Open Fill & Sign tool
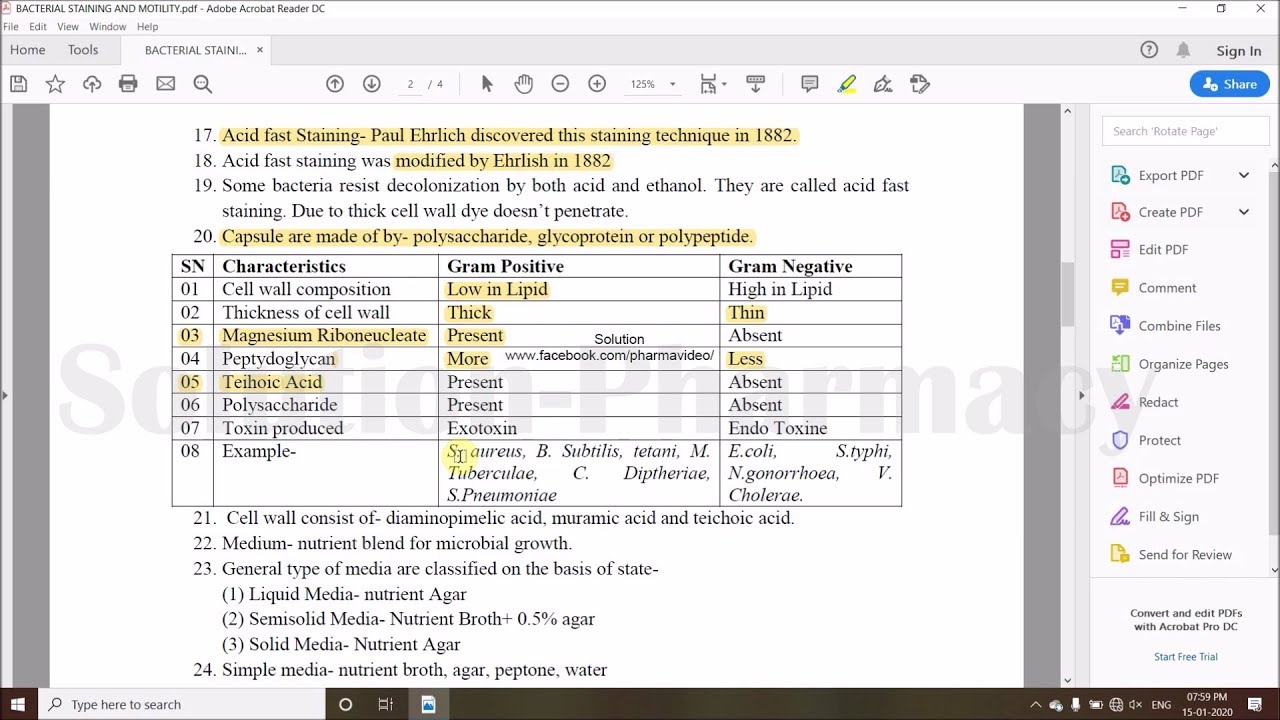Screen dimensions: 1280x720 [x=1155, y=516]
